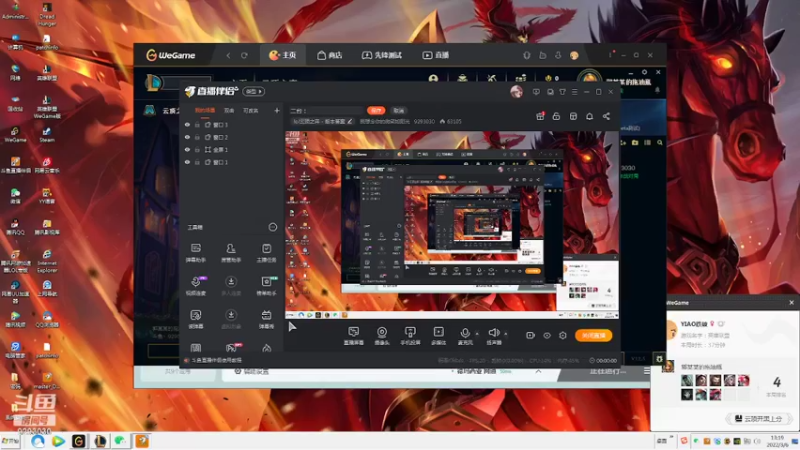Select the 全屏1 source row

pos(232,149)
